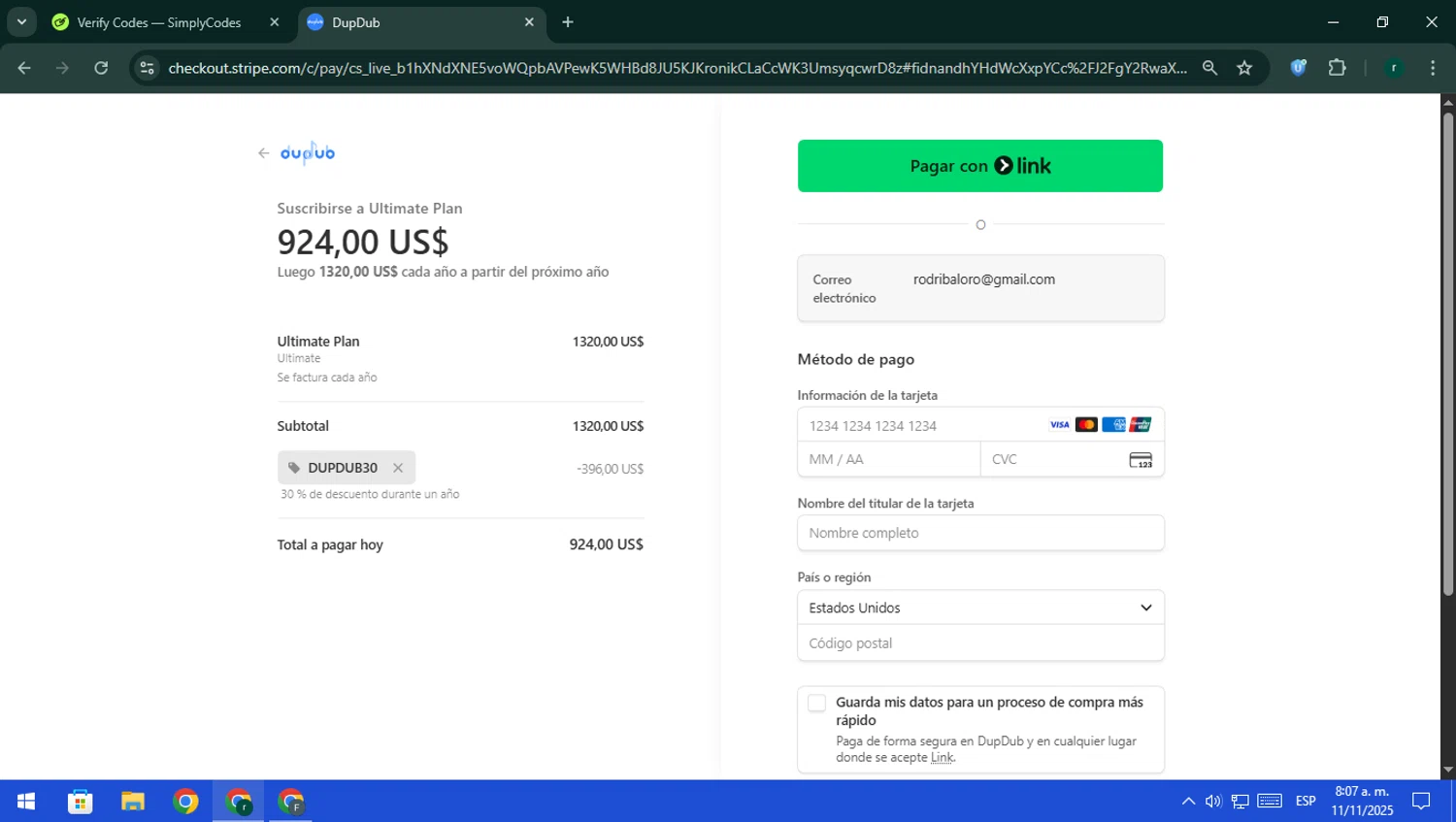Viewport: 1456px width, 822px height.
Task: Open the zoom magnifier icon in address bar
Action: (x=1209, y=68)
